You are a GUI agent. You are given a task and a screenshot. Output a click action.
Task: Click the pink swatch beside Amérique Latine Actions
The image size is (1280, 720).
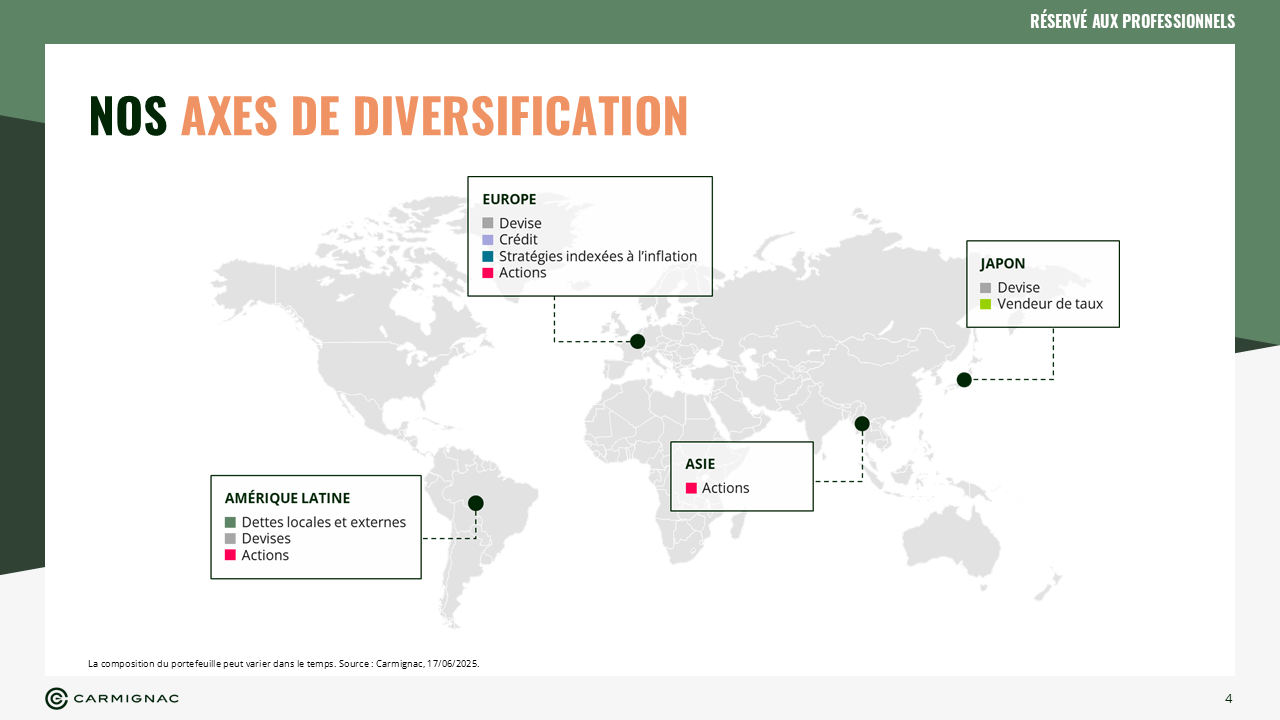coord(230,555)
